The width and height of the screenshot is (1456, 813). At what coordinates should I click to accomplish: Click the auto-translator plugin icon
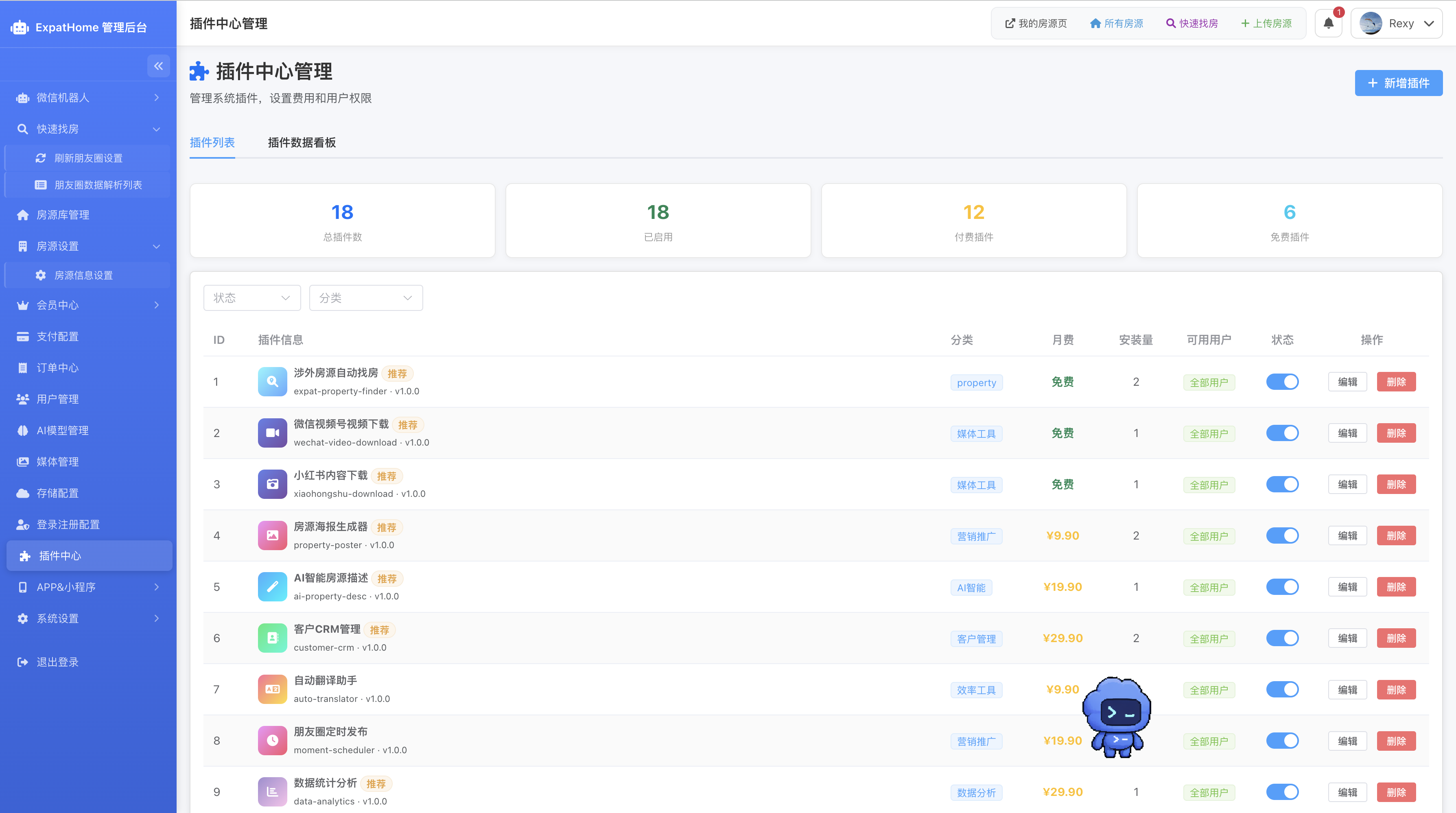point(272,689)
